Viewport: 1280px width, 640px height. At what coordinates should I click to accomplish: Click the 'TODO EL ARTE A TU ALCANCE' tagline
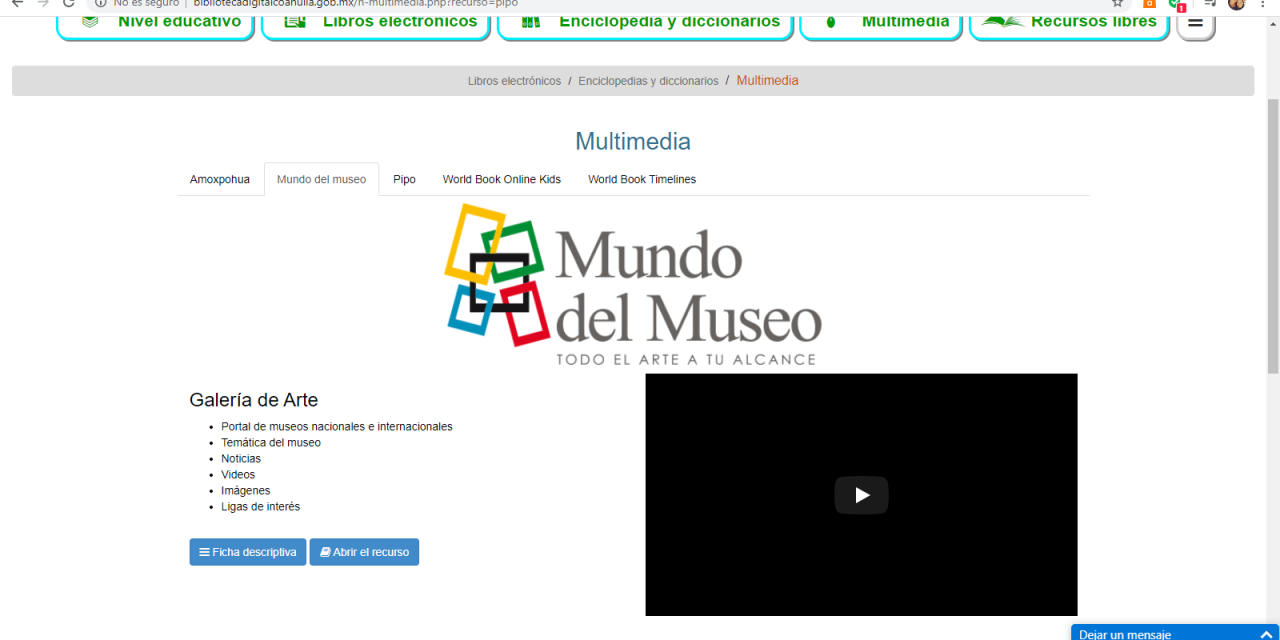tap(686, 359)
